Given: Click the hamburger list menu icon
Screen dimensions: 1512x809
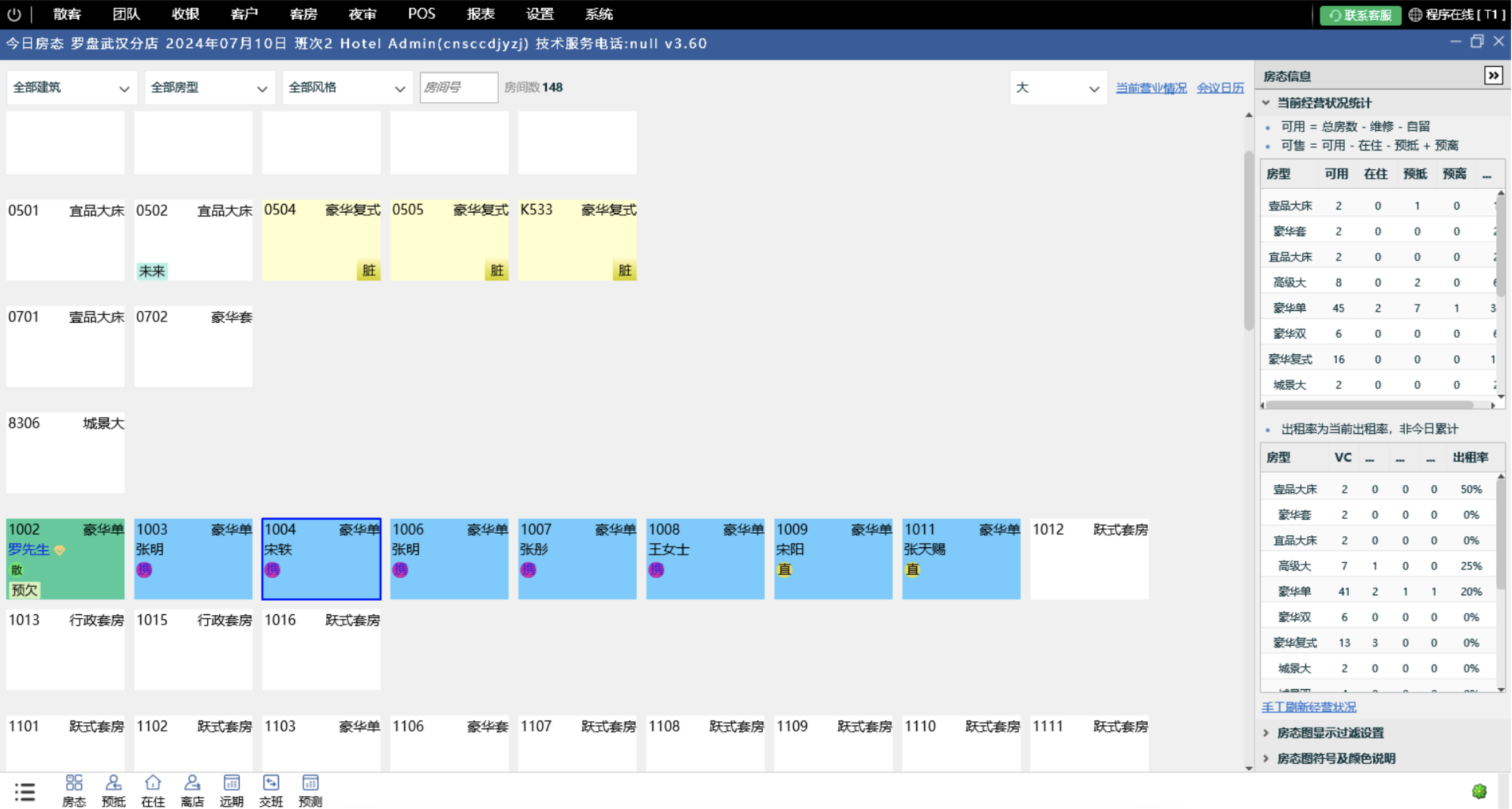Looking at the screenshot, I should [x=25, y=792].
